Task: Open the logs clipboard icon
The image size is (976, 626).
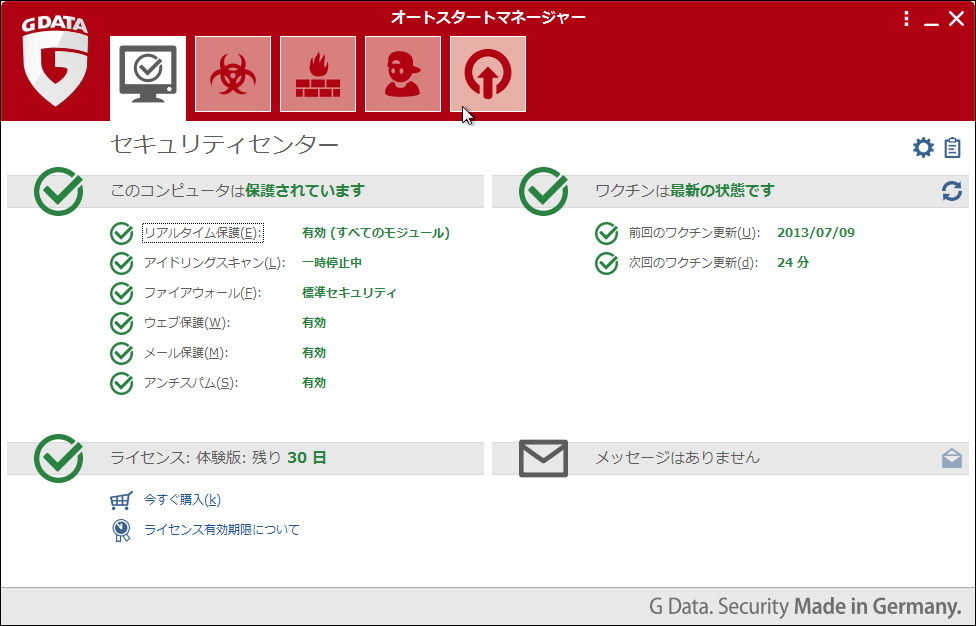Action: coord(952,147)
